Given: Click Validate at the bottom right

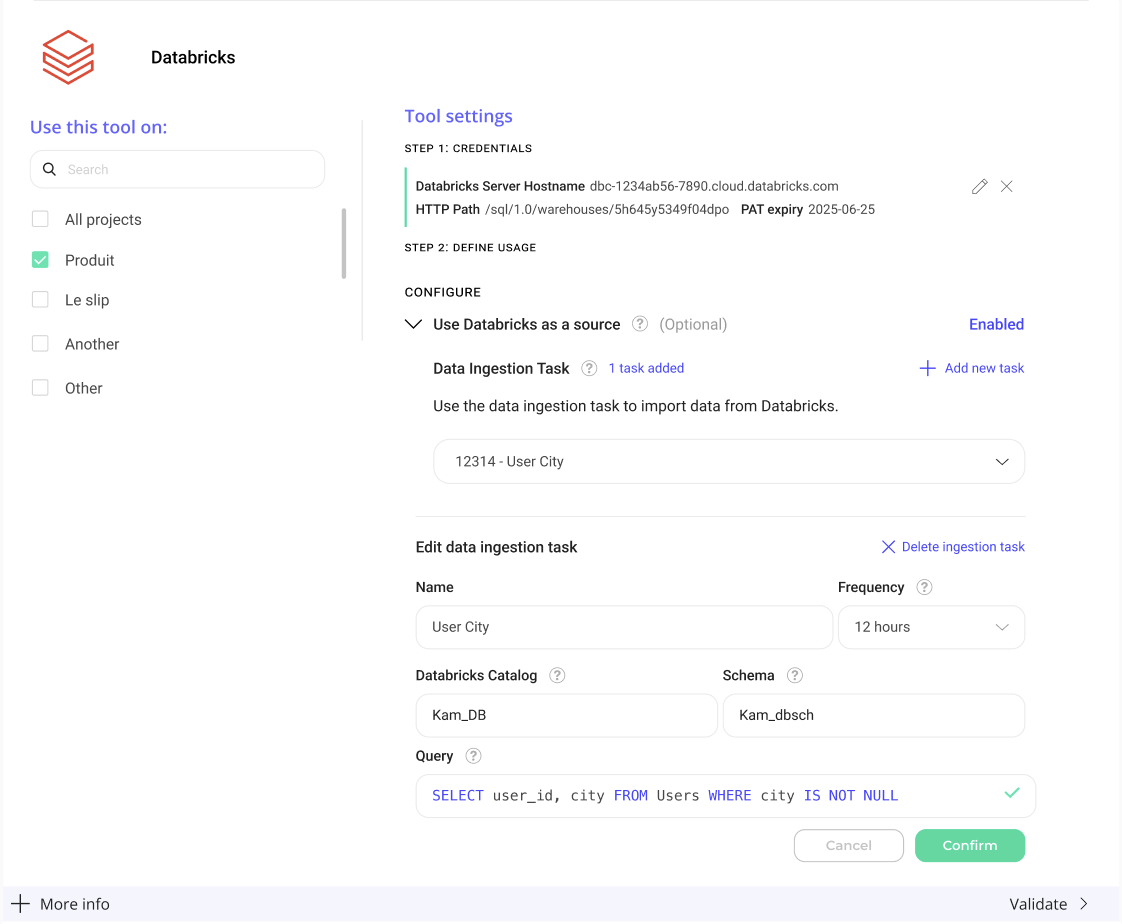Looking at the screenshot, I should click(x=1048, y=904).
